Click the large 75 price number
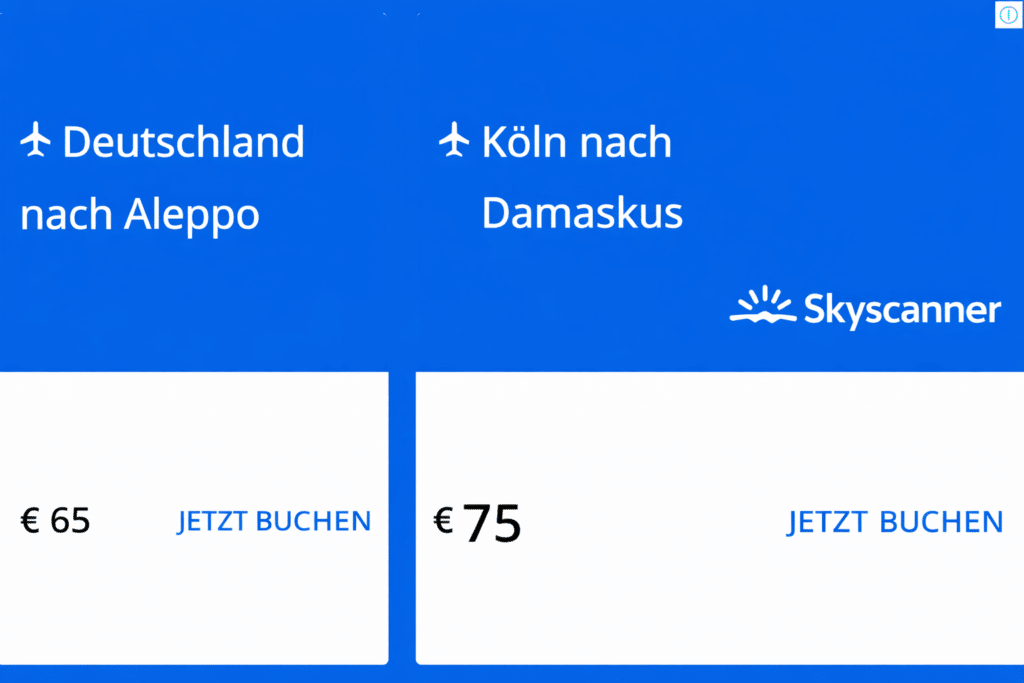Viewport: 1024px width, 683px height. (493, 523)
